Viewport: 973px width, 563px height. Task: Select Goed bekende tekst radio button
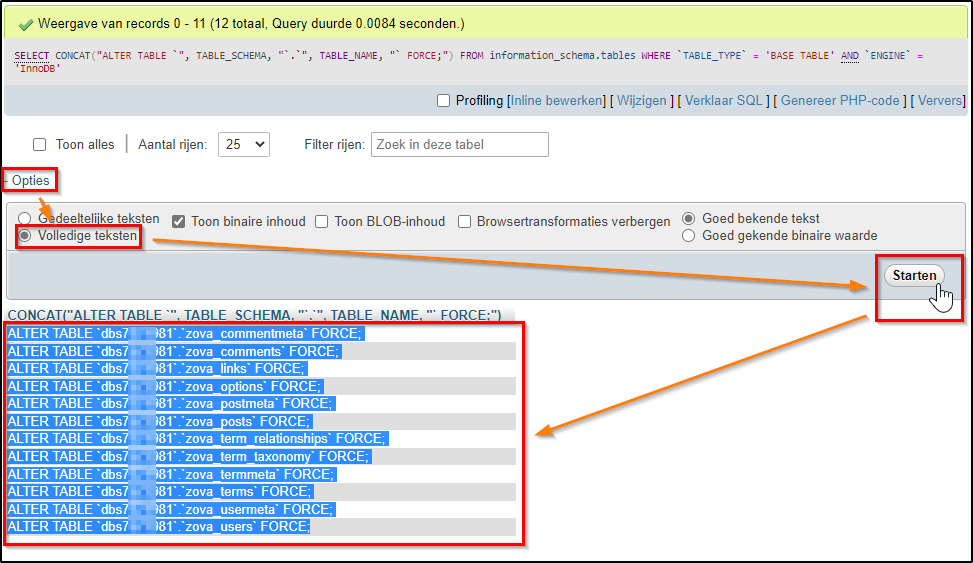point(689,218)
